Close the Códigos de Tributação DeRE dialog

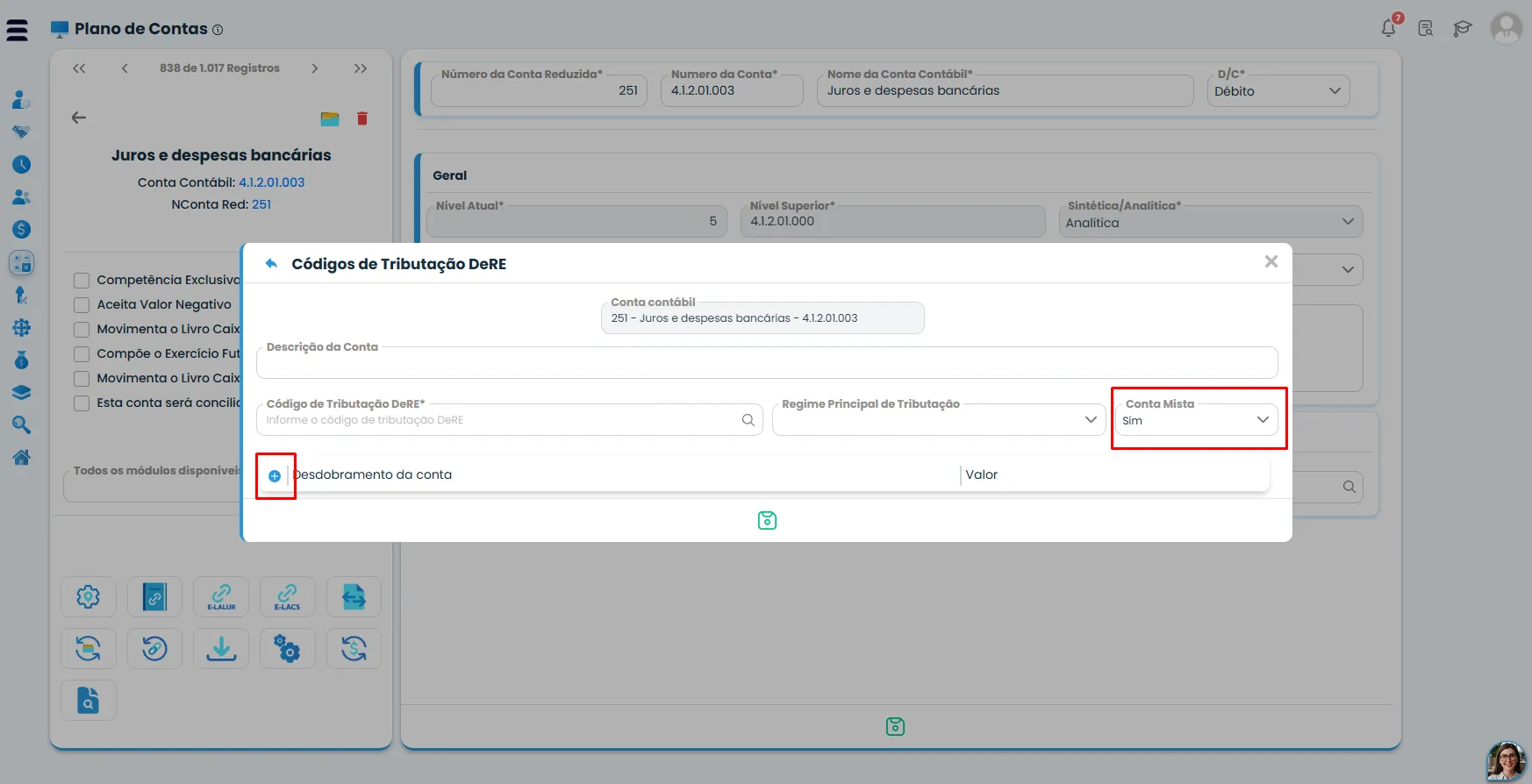tap(1271, 261)
